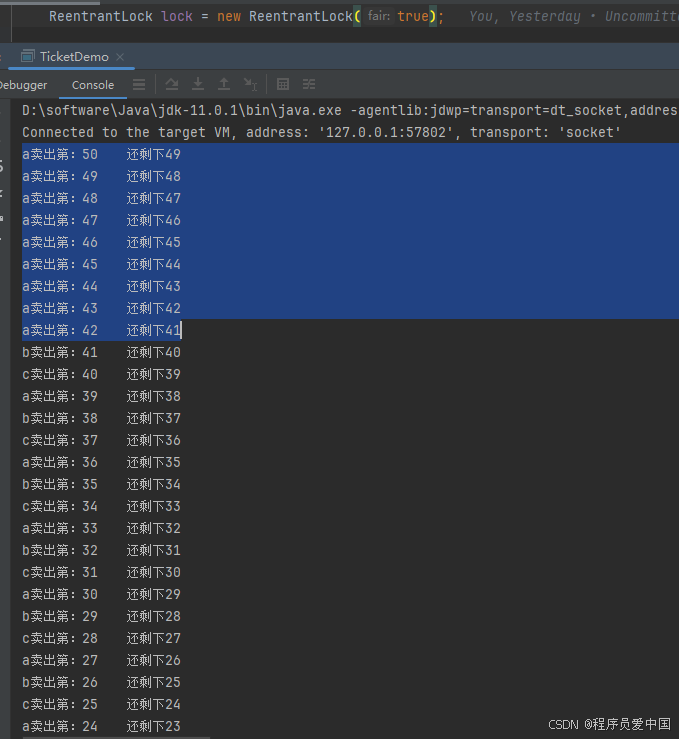Click the Step Out up-arrow icon
679x739 pixels.
(x=224, y=84)
